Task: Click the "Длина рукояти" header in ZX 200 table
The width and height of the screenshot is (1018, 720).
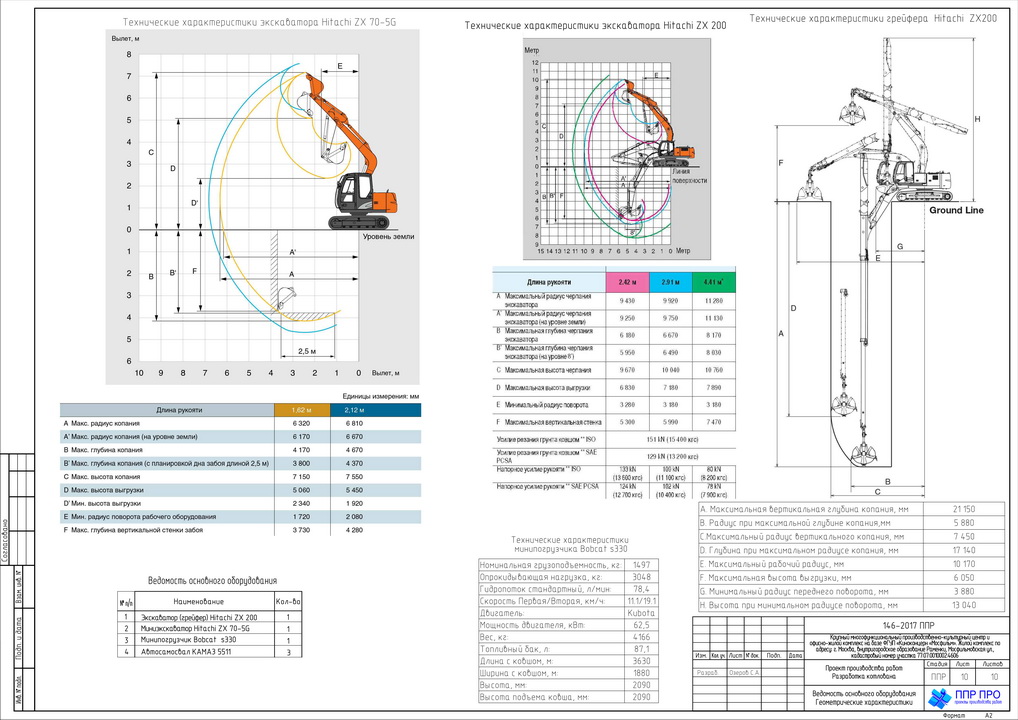Action: (549, 282)
